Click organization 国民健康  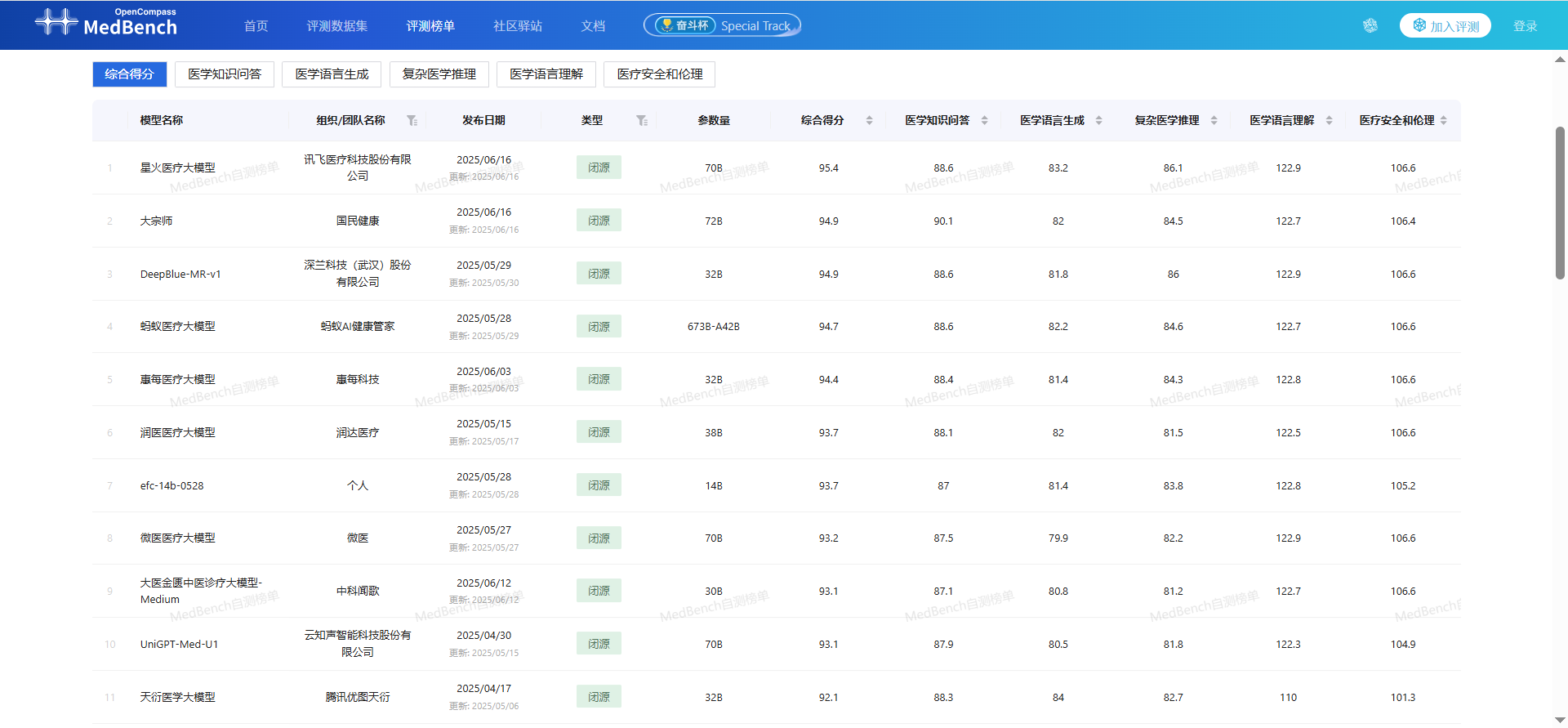click(x=358, y=221)
